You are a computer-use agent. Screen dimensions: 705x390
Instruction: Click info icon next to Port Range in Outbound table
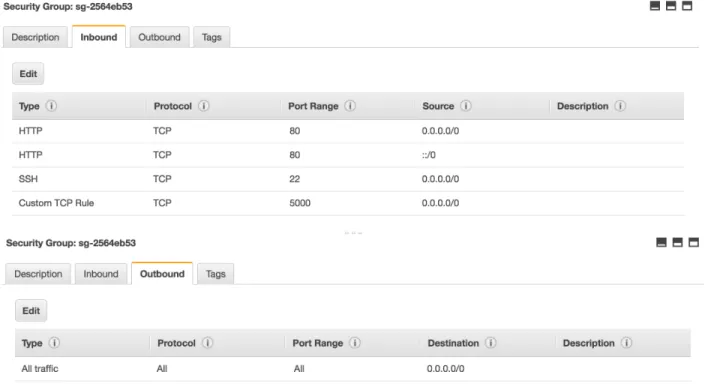point(355,343)
